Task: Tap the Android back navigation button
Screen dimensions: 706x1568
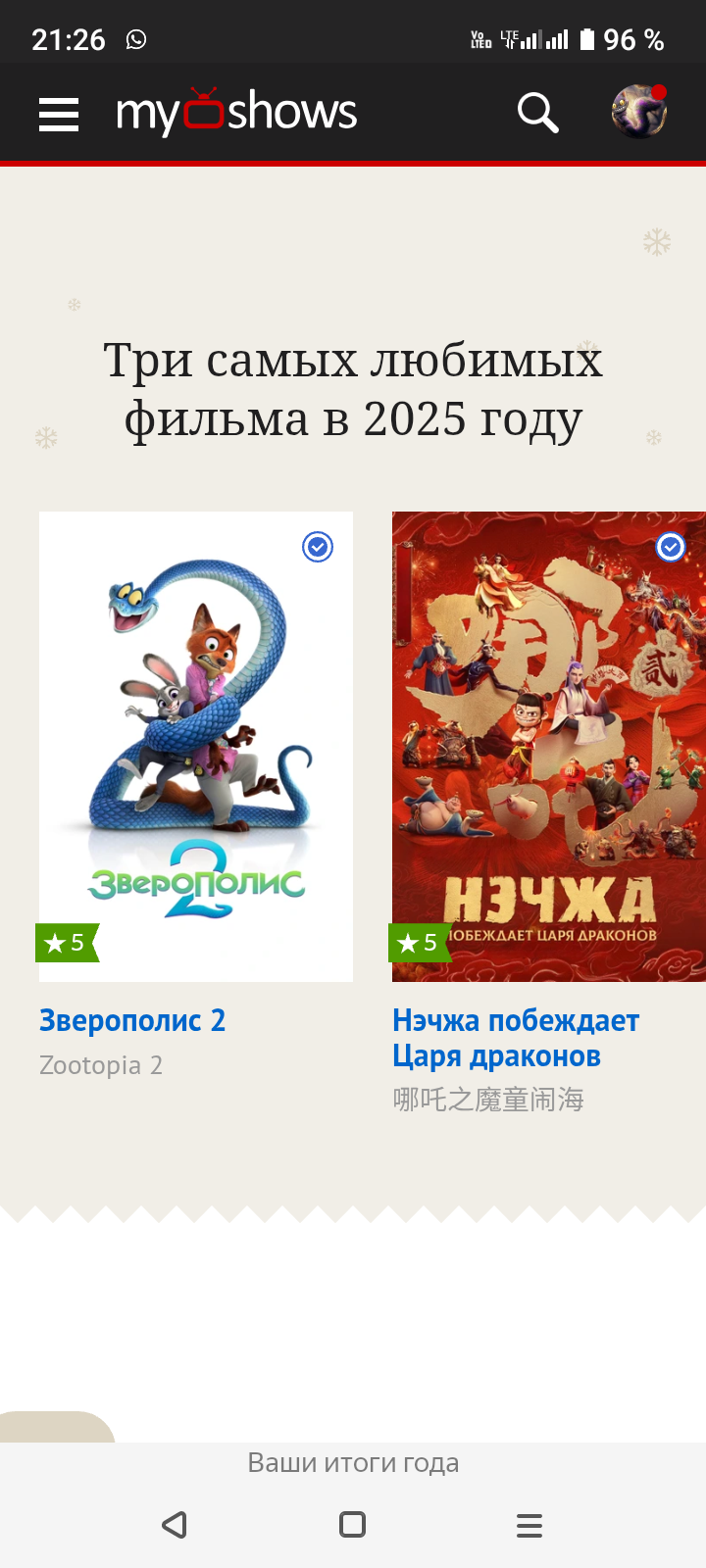Action: coord(175,1525)
